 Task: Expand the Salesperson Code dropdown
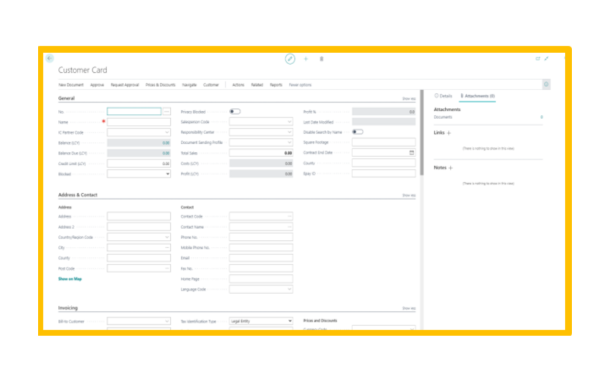pyautogui.click(x=261, y=122)
